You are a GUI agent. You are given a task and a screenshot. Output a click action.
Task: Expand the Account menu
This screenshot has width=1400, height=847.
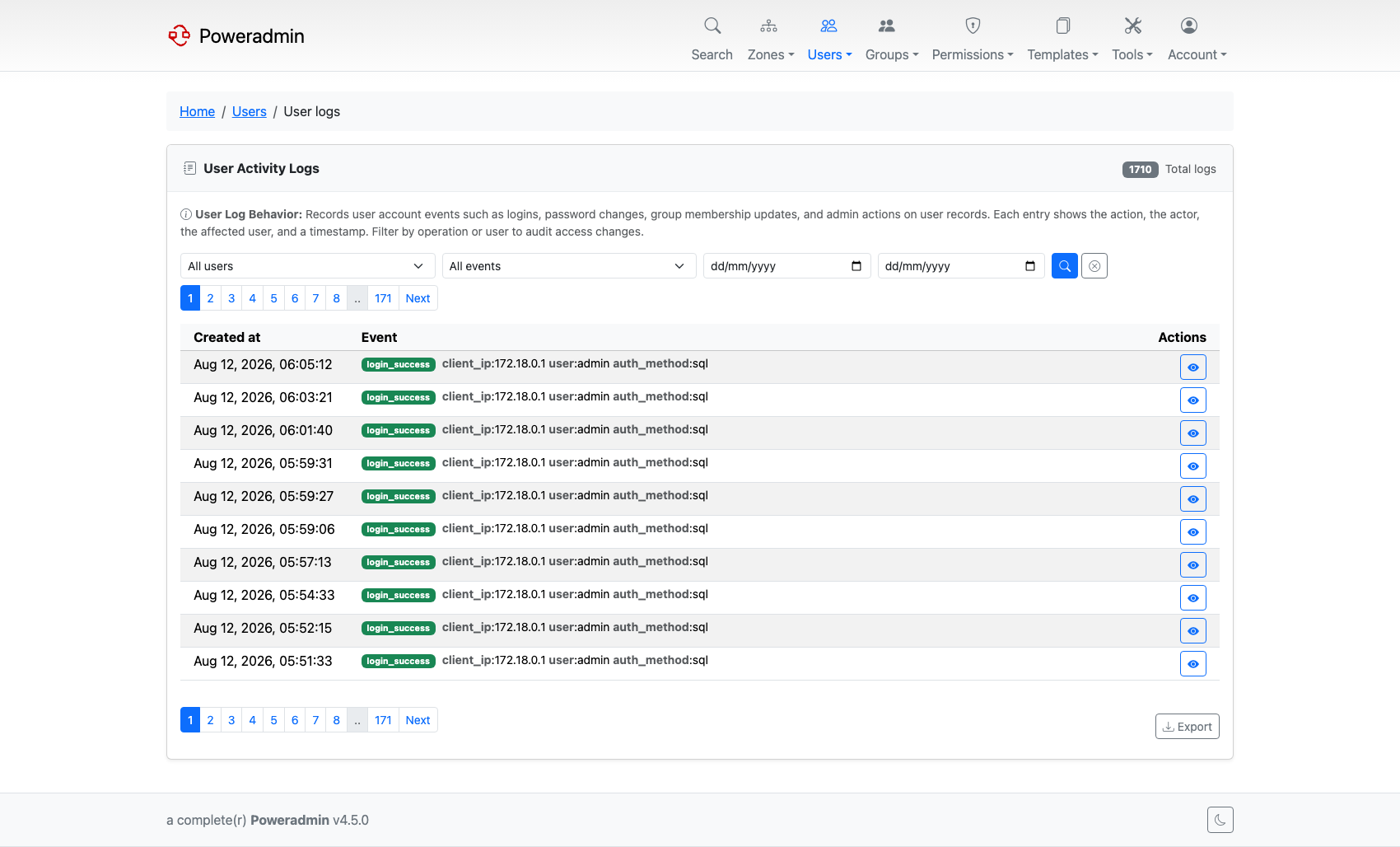tap(1197, 54)
